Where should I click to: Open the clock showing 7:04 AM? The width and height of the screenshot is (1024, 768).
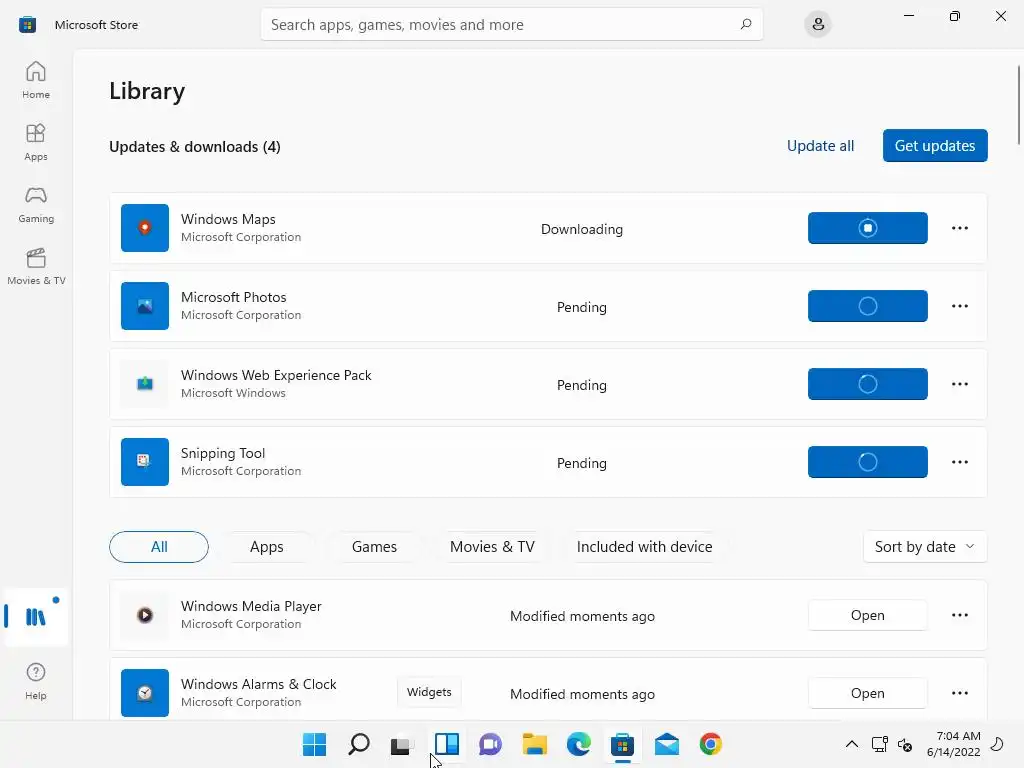coord(953,744)
